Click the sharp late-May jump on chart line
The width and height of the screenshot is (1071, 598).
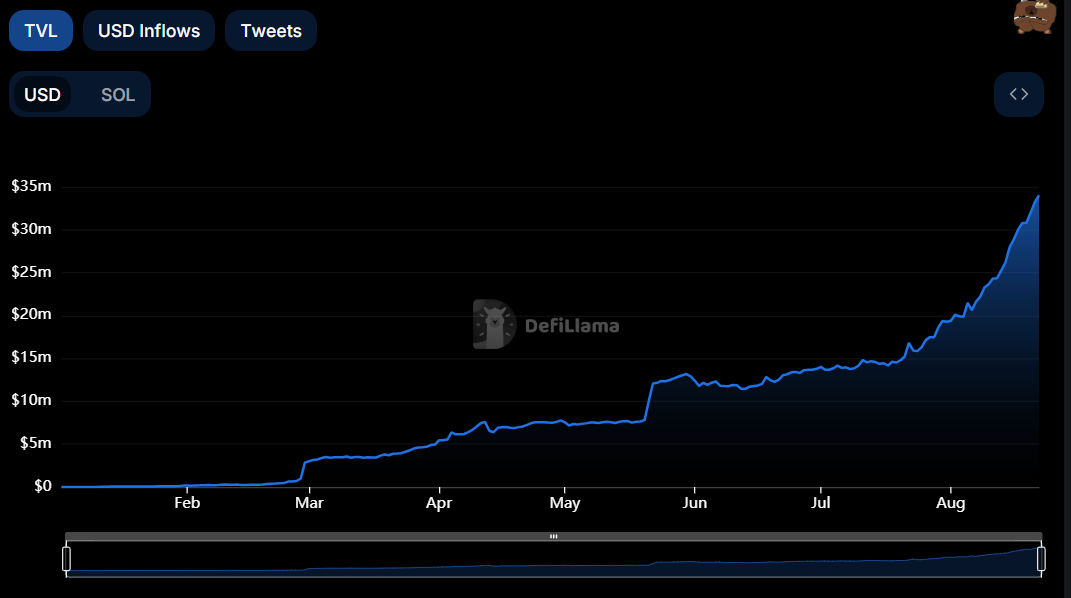(649, 400)
